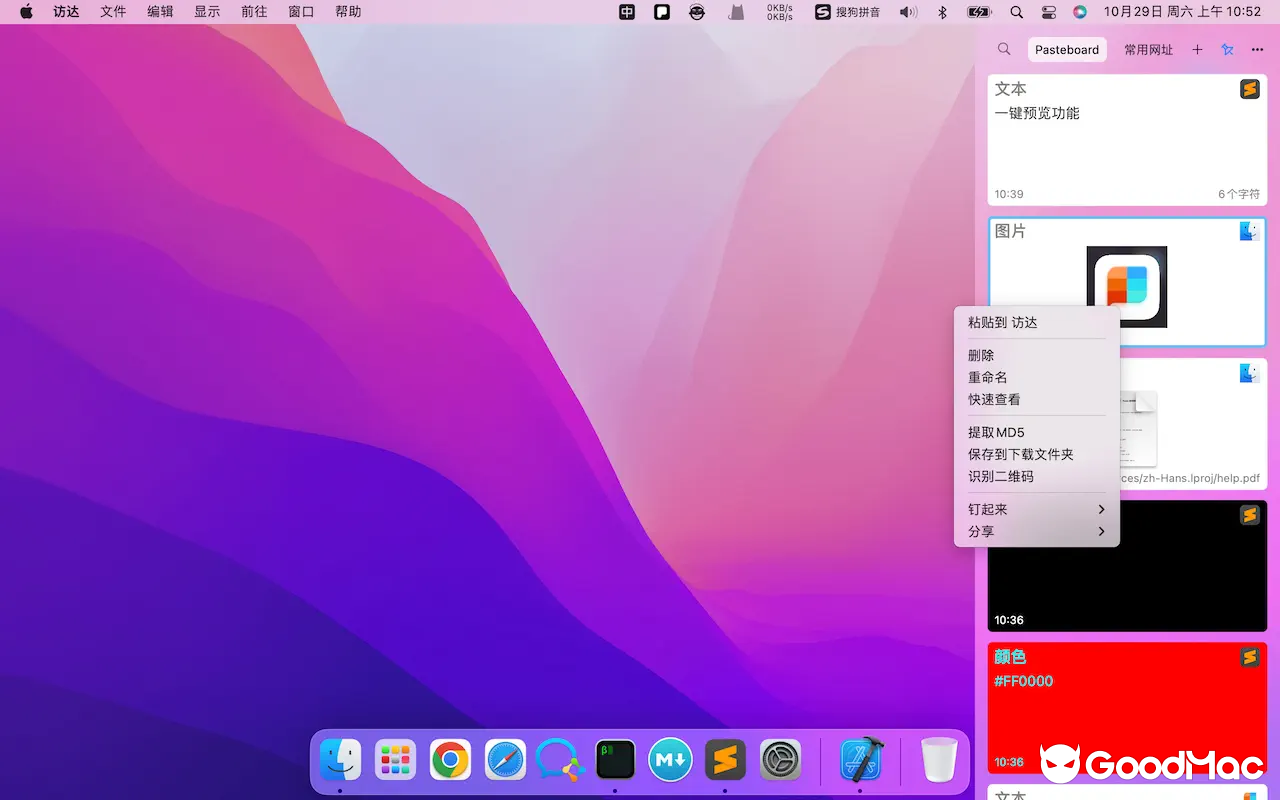1280x800 pixels.
Task: Open the 中 input source menu
Action: [x=626, y=12]
